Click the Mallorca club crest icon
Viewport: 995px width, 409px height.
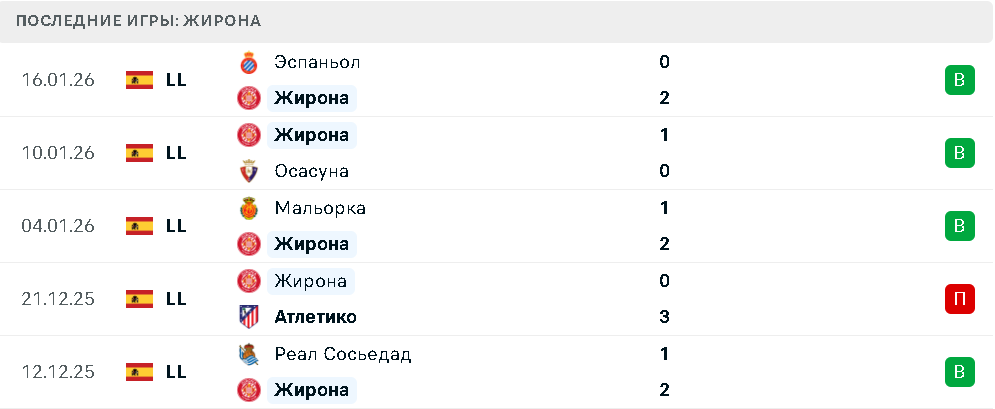pos(248,208)
